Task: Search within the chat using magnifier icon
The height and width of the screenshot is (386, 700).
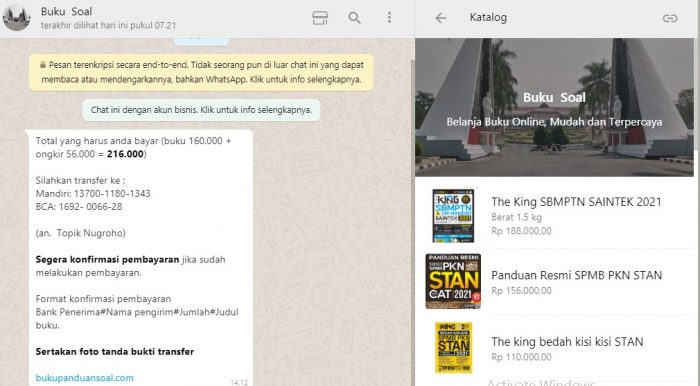Action: click(354, 18)
